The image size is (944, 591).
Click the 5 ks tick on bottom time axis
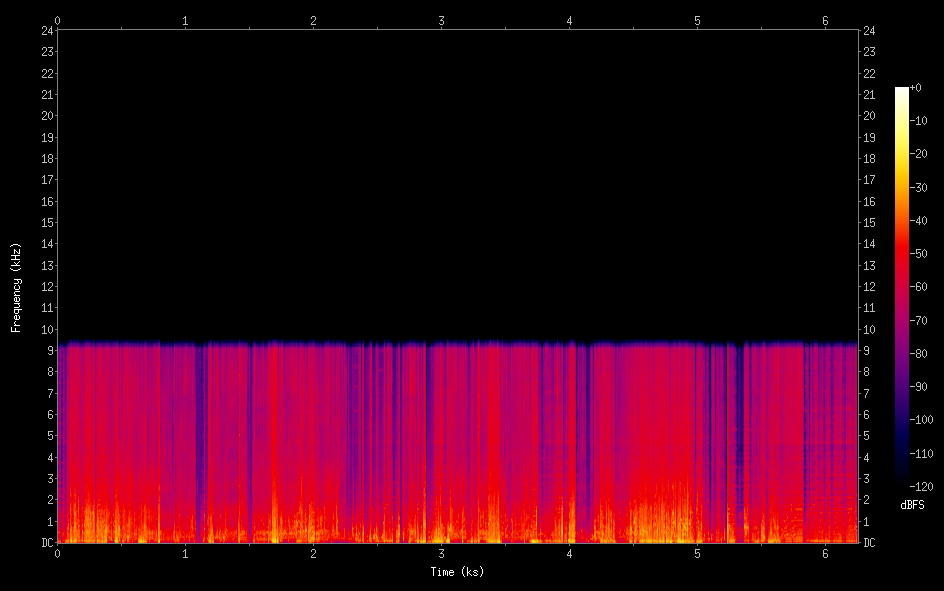(698, 554)
